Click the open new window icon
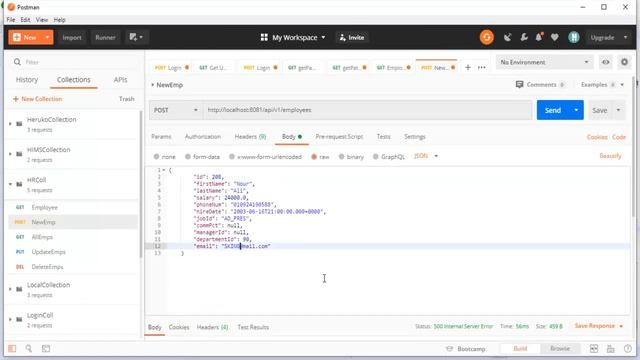Screen dimensions: 640x360 point(136,37)
